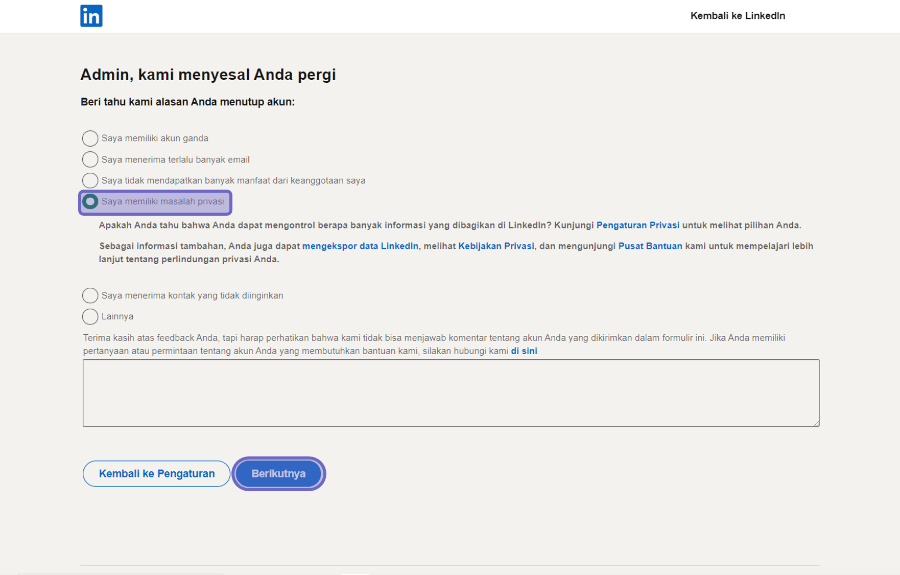Open 'mengekspor data LinkedIn' link

click(360, 246)
